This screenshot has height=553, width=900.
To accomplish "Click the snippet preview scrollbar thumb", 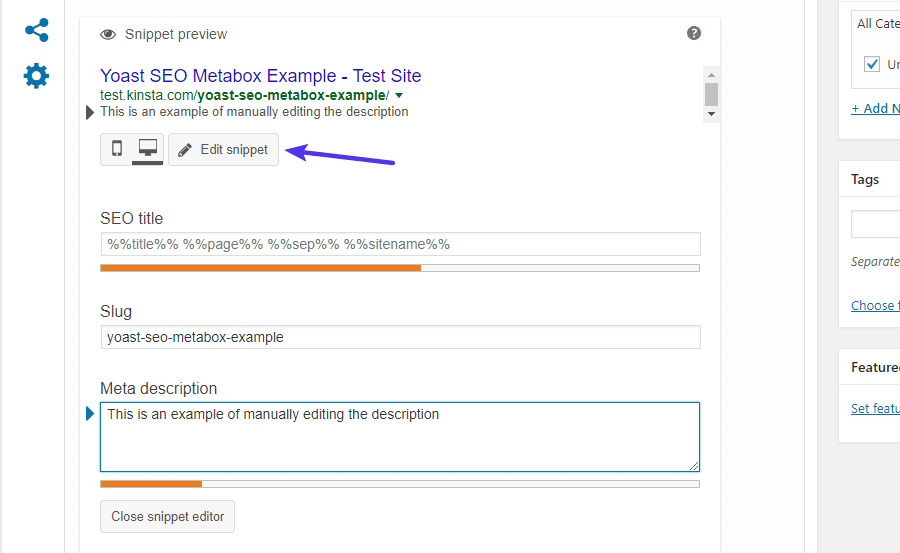I will click(711, 94).
